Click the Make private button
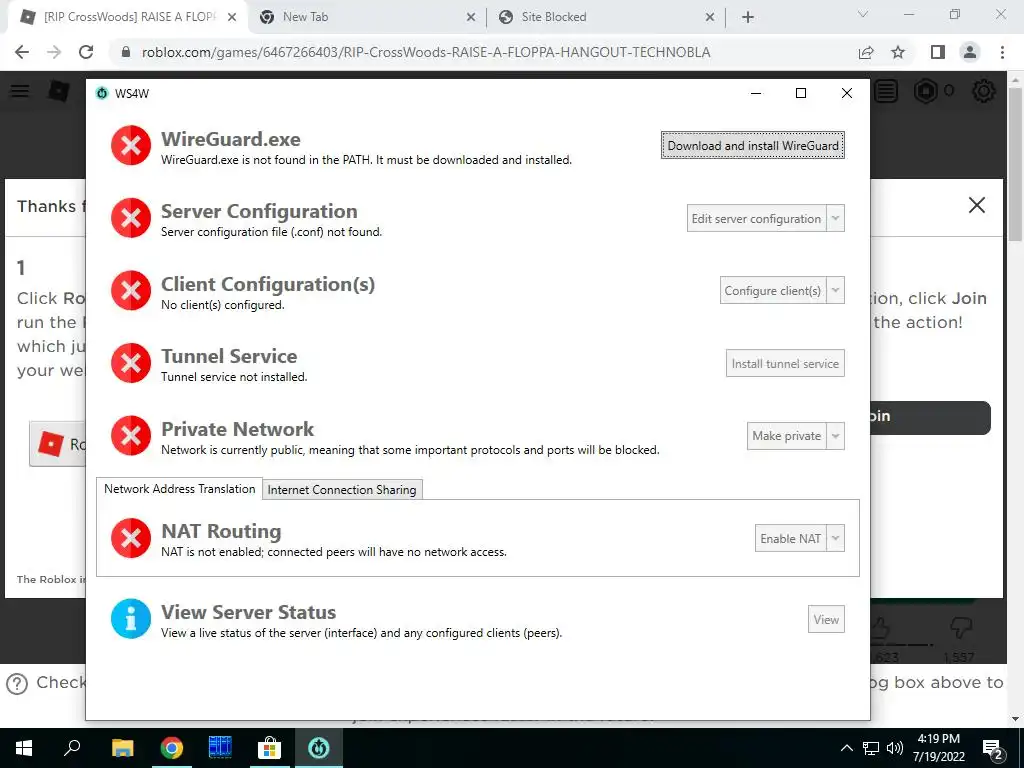The image size is (1024, 768). (x=786, y=436)
